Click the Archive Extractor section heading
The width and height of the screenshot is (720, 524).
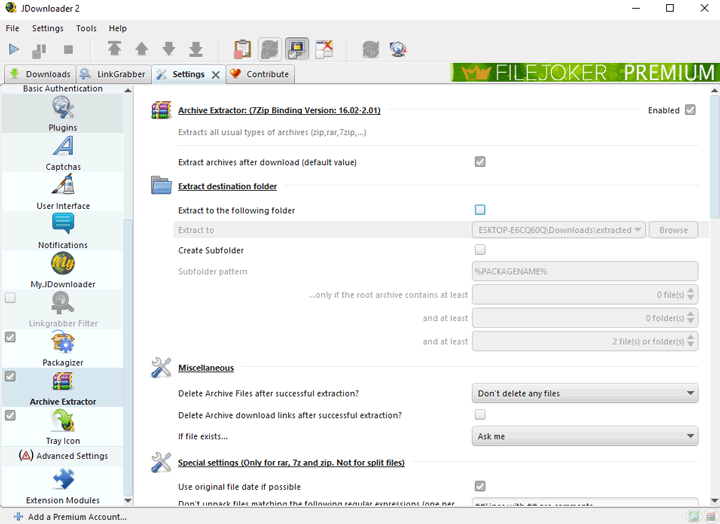point(279,110)
